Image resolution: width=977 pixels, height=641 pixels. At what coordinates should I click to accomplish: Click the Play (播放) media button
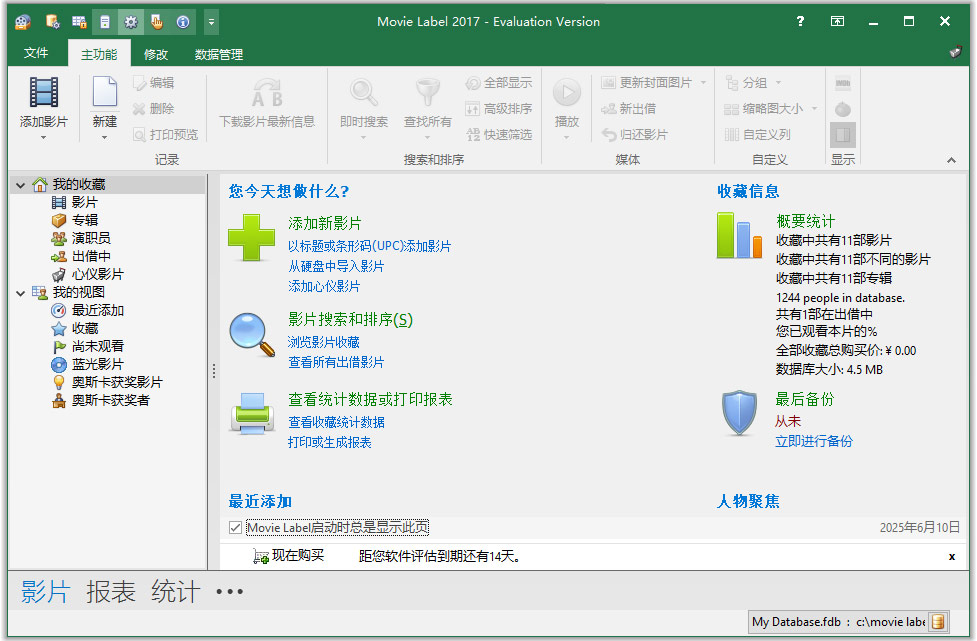[567, 93]
